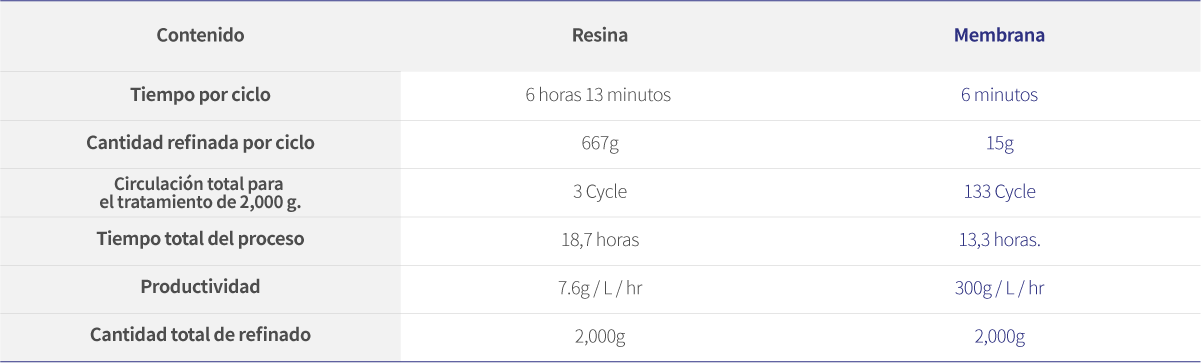Click the 18,7 horas value
Image resolution: width=1201 pixels, height=363 pixels.
tap(600, 239)
